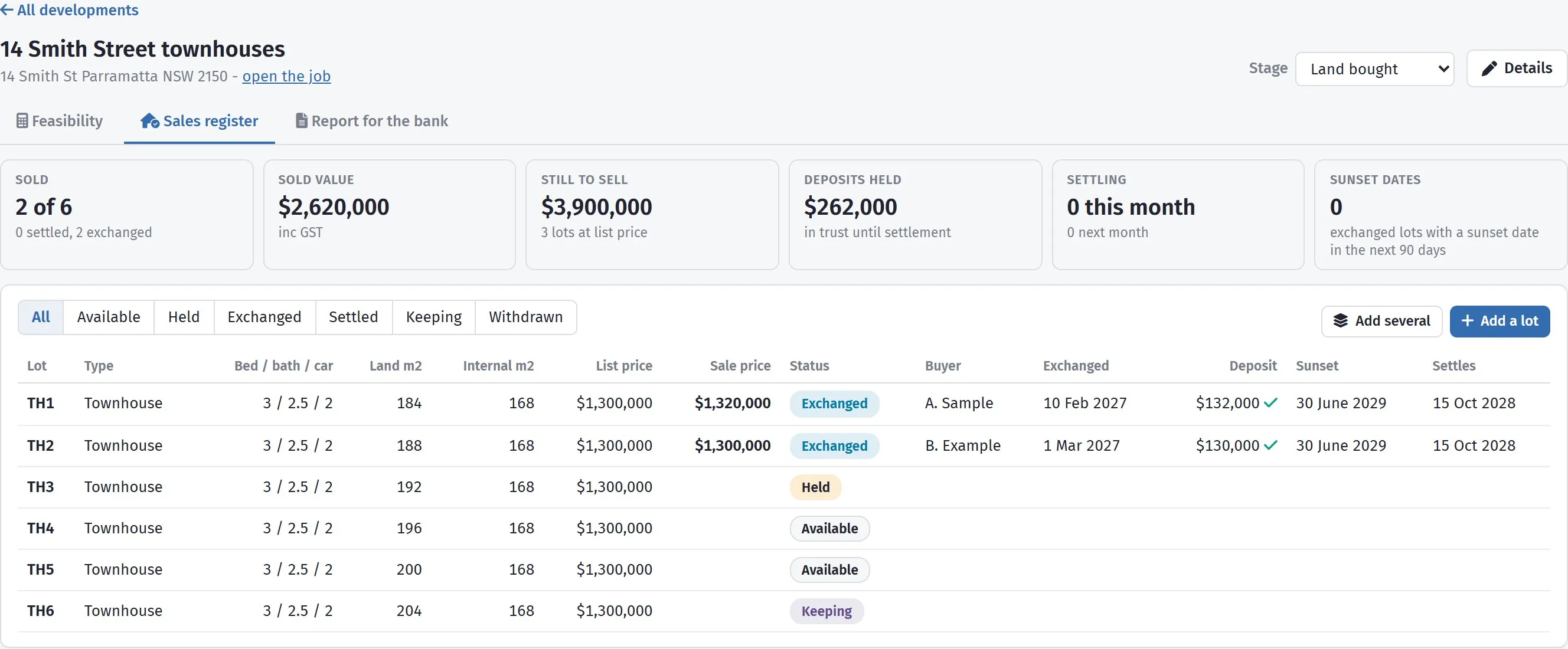Click buyer name B. Example
1568x649 pixels.
(x=963, y=445)
